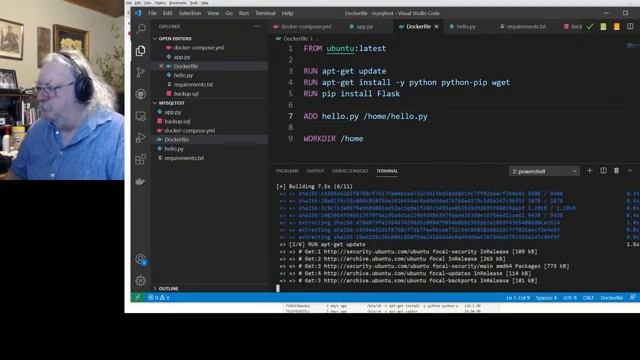Collapse the OPEN EDITORS section
This screenshot has height=360, width=640.
tap(175, 38)
